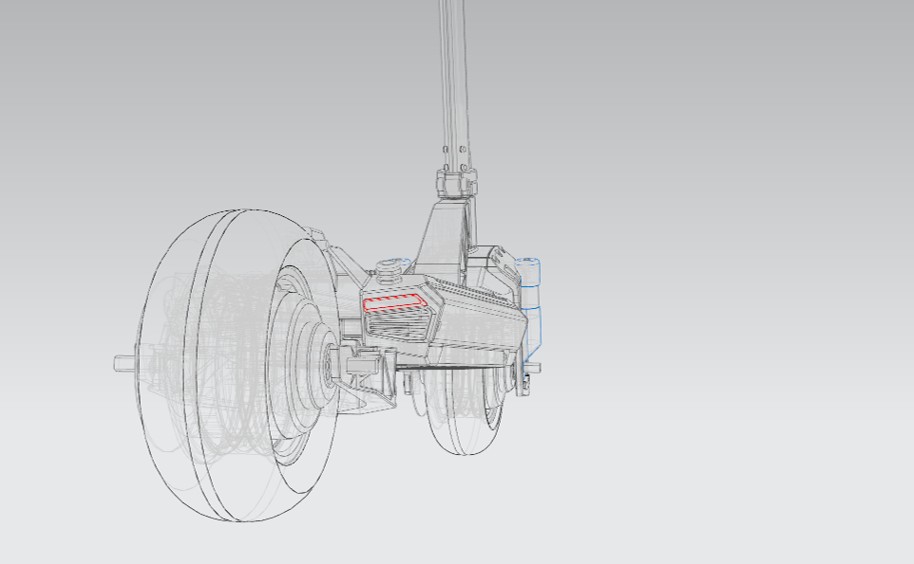
Task: Pick the strut clamp collar joint
Action: pos(456,184)
